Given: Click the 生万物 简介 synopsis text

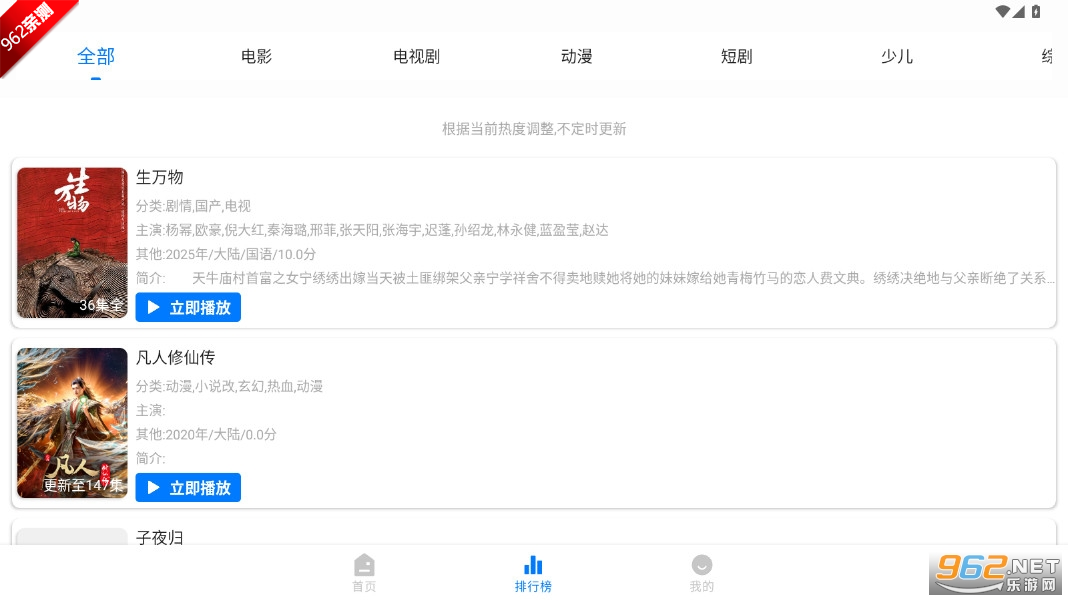Looking at the screenshot, I should coord(595,278).
